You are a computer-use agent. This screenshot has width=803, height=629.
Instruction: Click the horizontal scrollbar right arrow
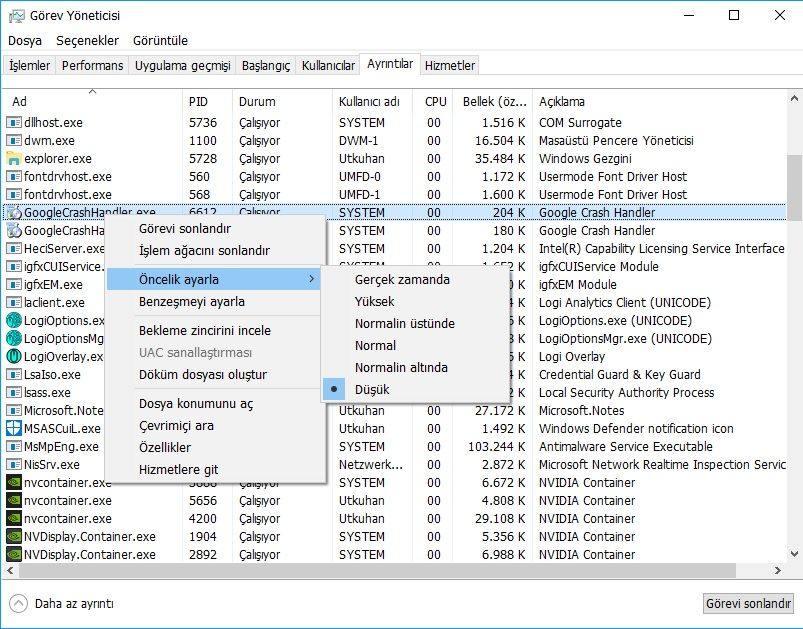click(x=778, y=570)
